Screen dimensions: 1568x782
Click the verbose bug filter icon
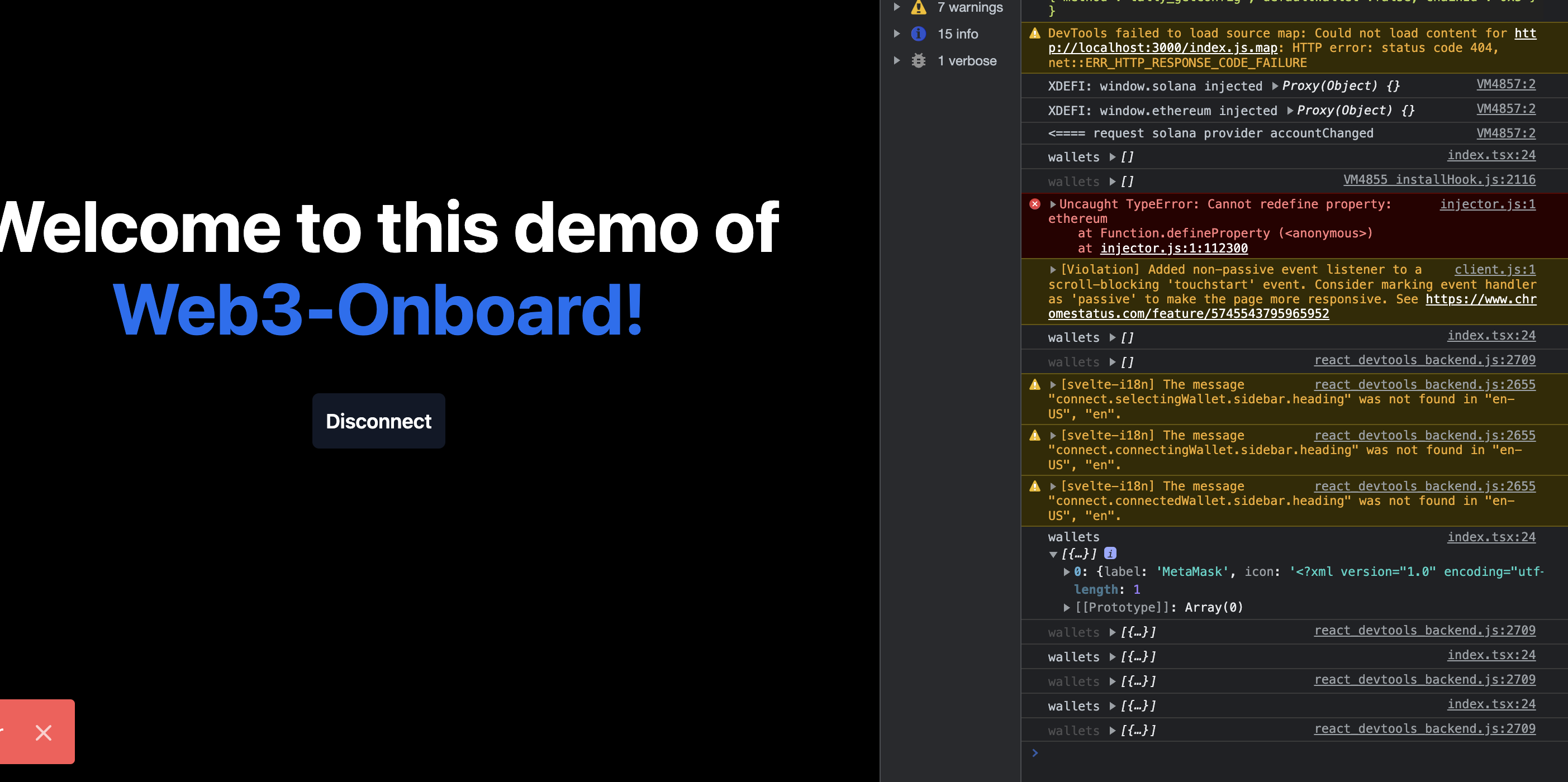pos(918,61)
